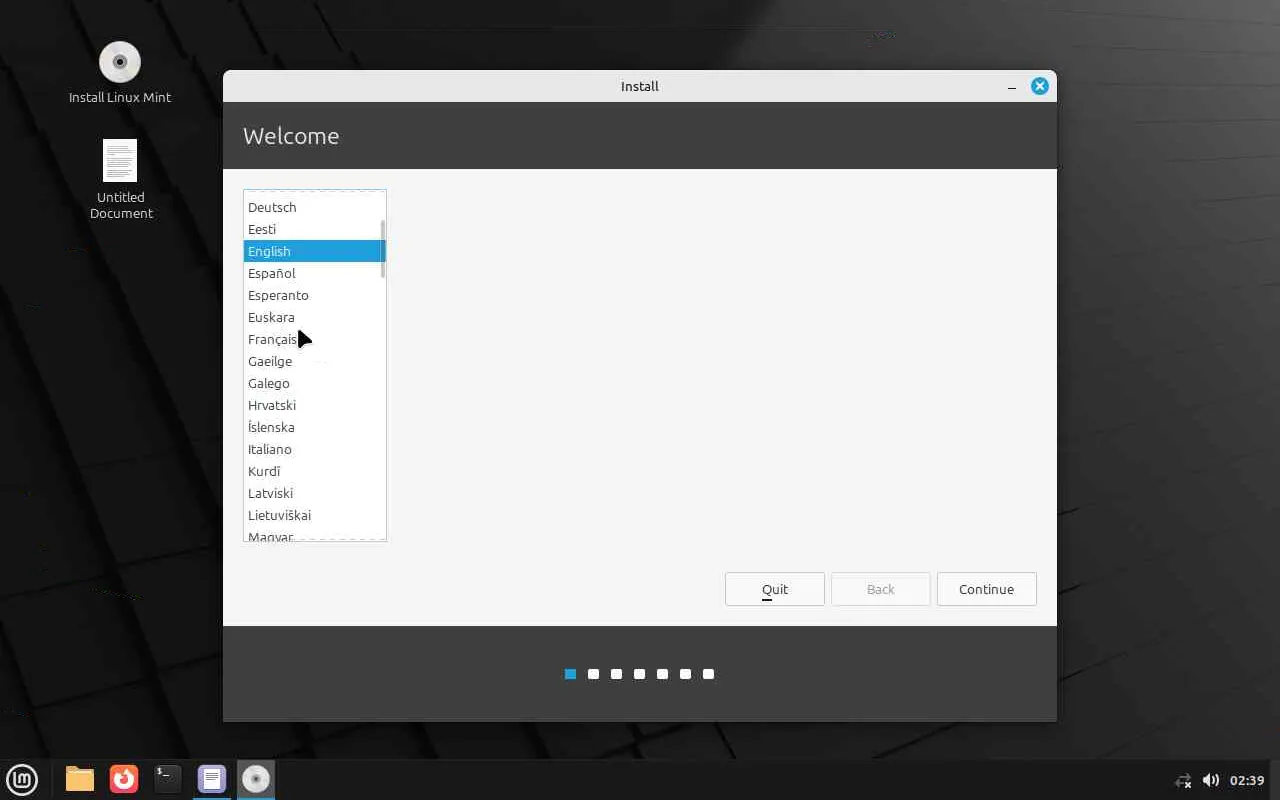Click the Quit button
Image resolution: width=1280 pixels, height=800 pixels.
[x=775, y=589]
